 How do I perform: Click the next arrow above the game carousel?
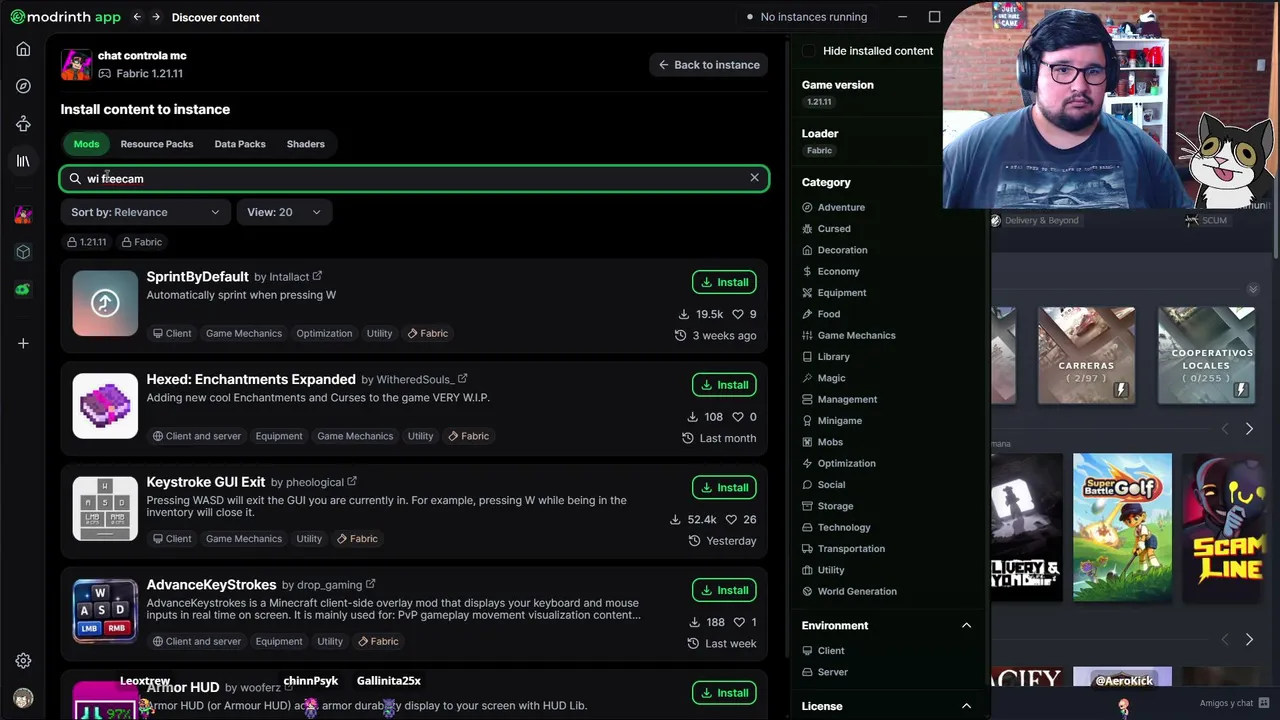(1249, 429)
